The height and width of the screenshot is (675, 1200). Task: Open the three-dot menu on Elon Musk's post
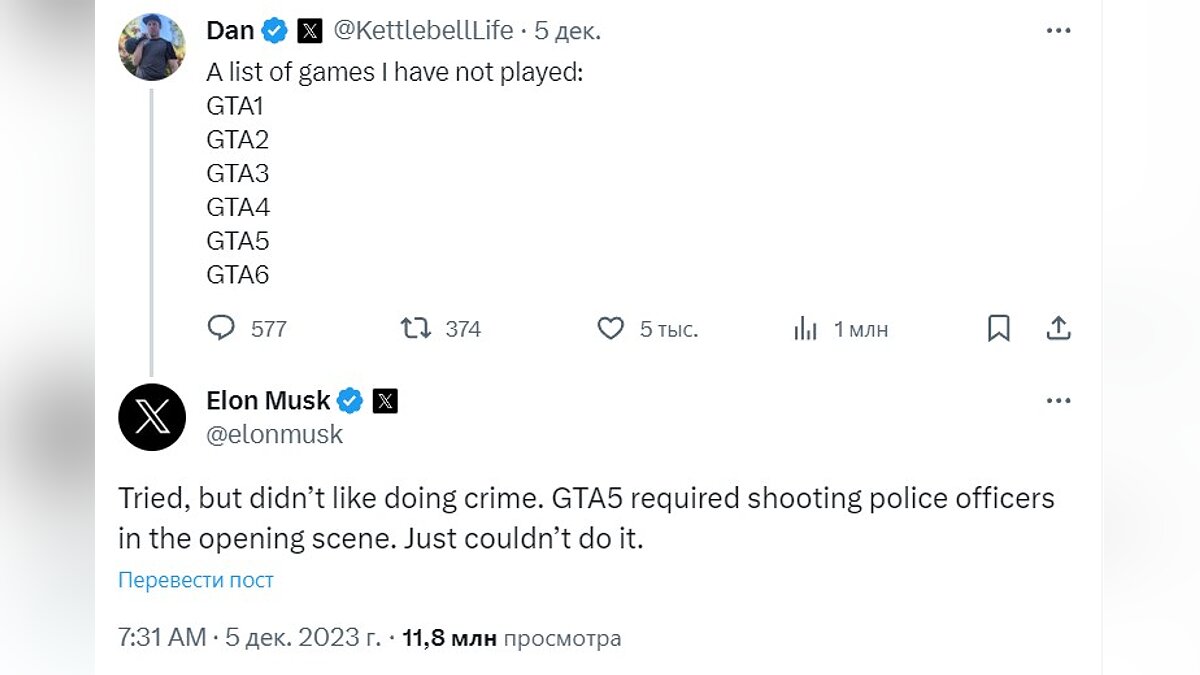point(1058,401)
